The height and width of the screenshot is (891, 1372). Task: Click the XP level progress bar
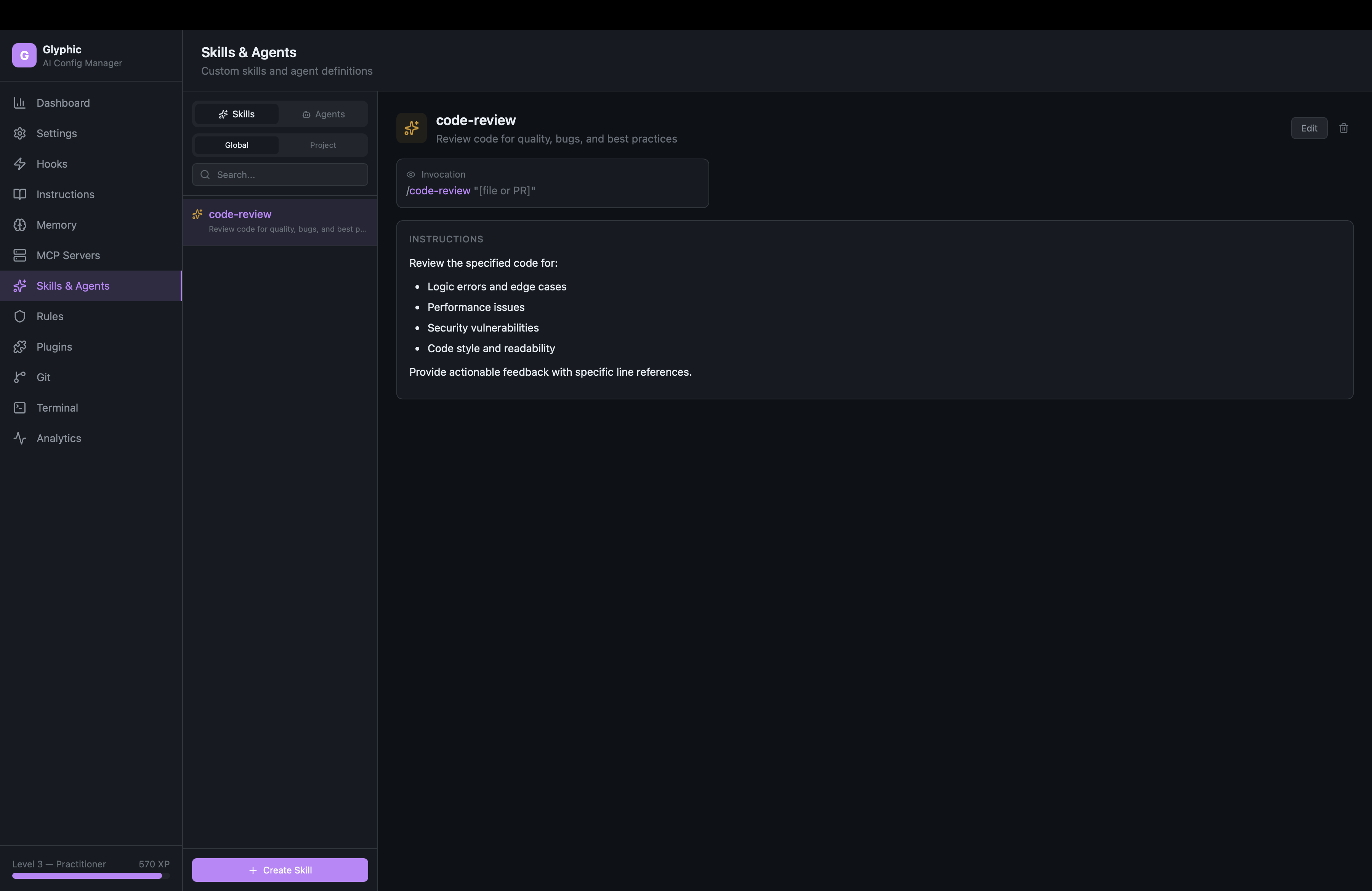click(90, 875)
